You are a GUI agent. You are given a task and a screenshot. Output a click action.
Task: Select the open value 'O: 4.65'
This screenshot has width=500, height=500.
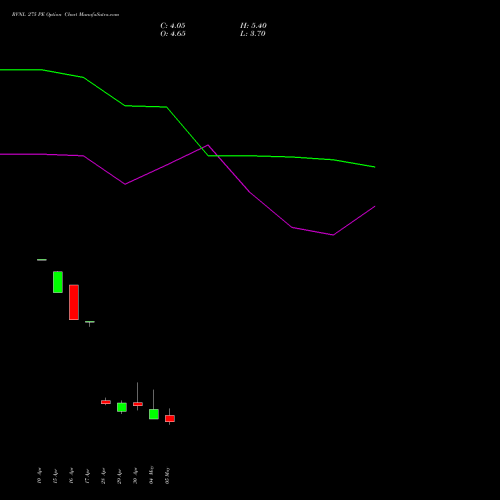173,34
